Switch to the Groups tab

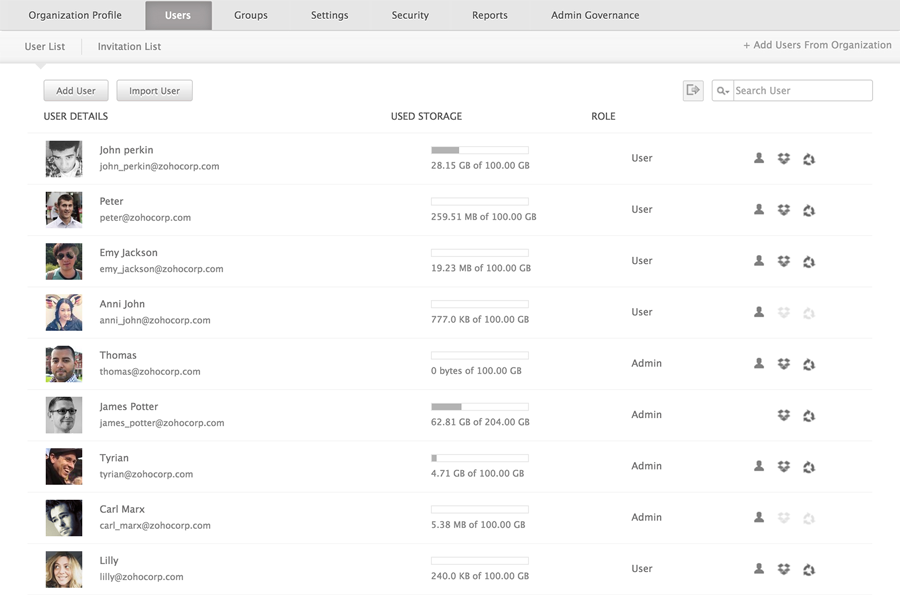(x=250, y=15)
